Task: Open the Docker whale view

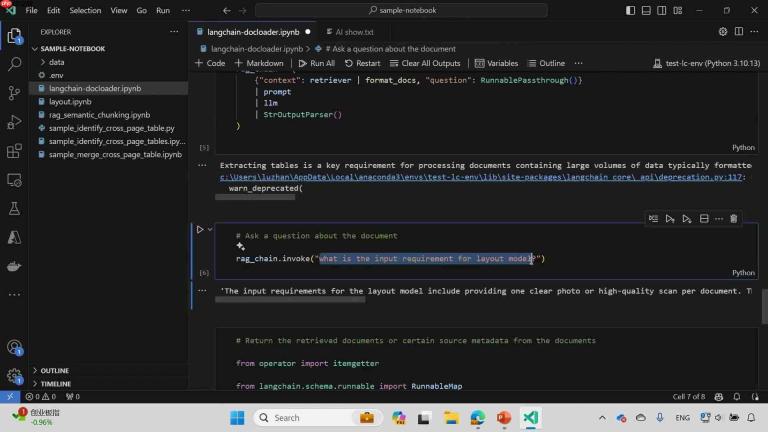Action: pyautogui.click(x=14, y=266)
